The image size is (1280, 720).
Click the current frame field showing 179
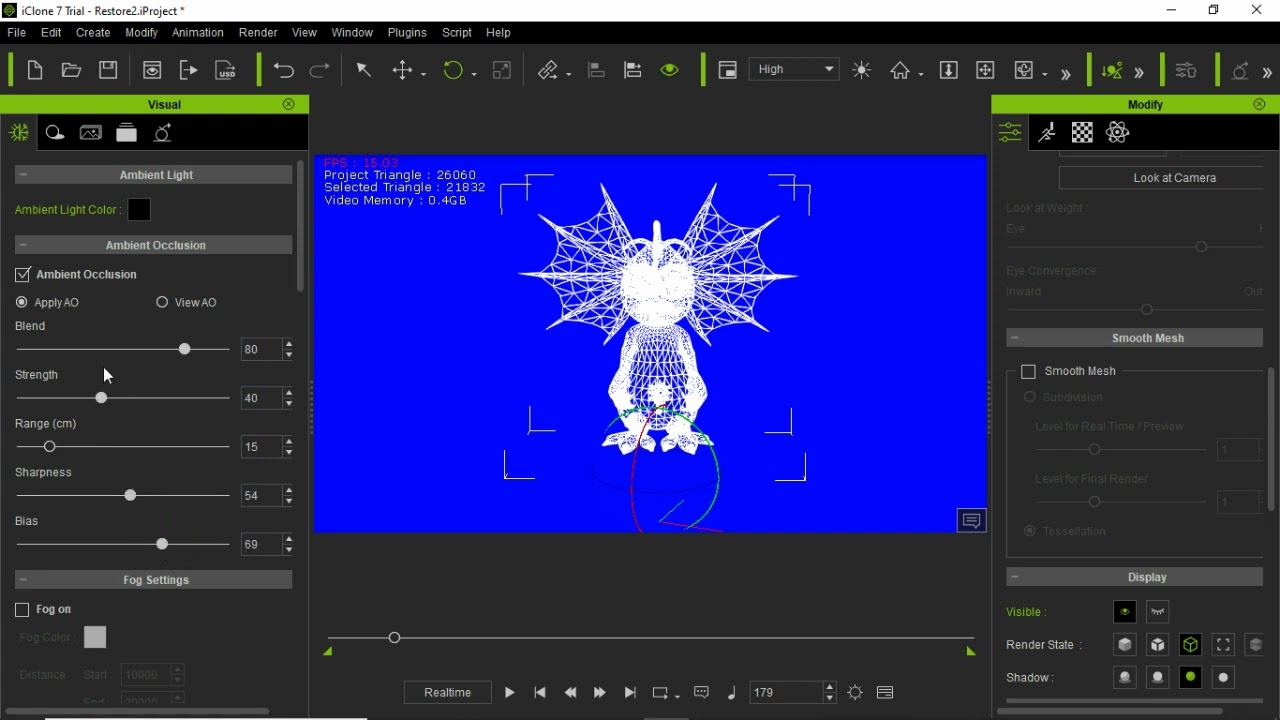[786, 692]
